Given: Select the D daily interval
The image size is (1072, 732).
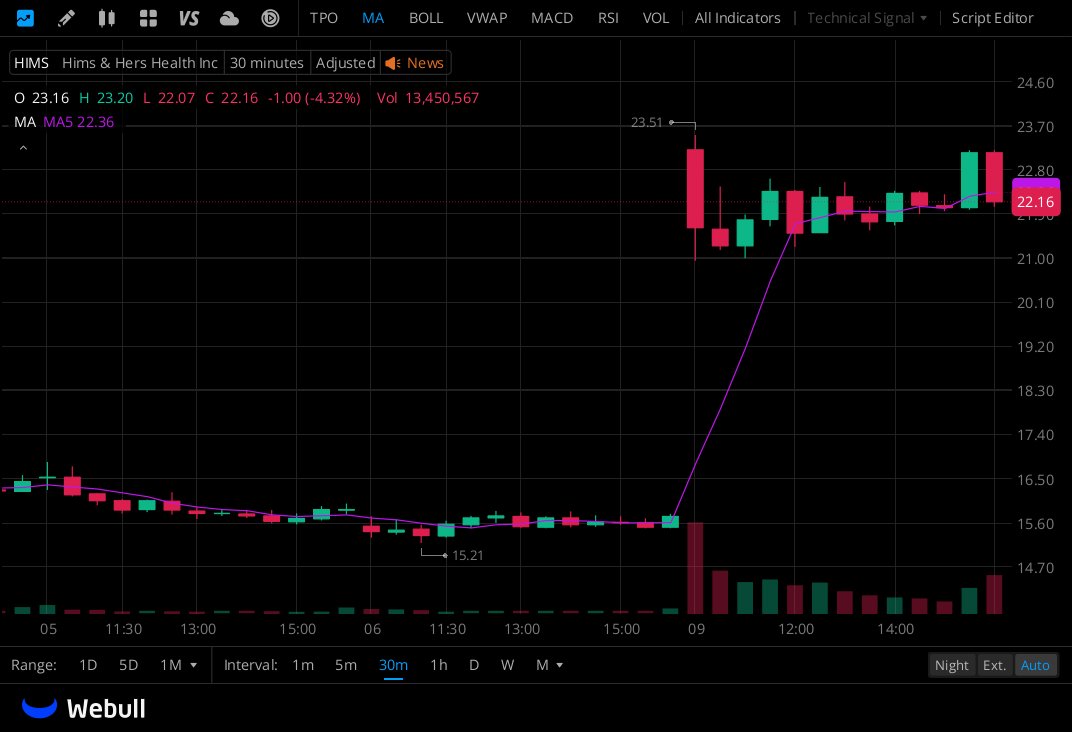Looking at the screenshot, I should [474, 665].
